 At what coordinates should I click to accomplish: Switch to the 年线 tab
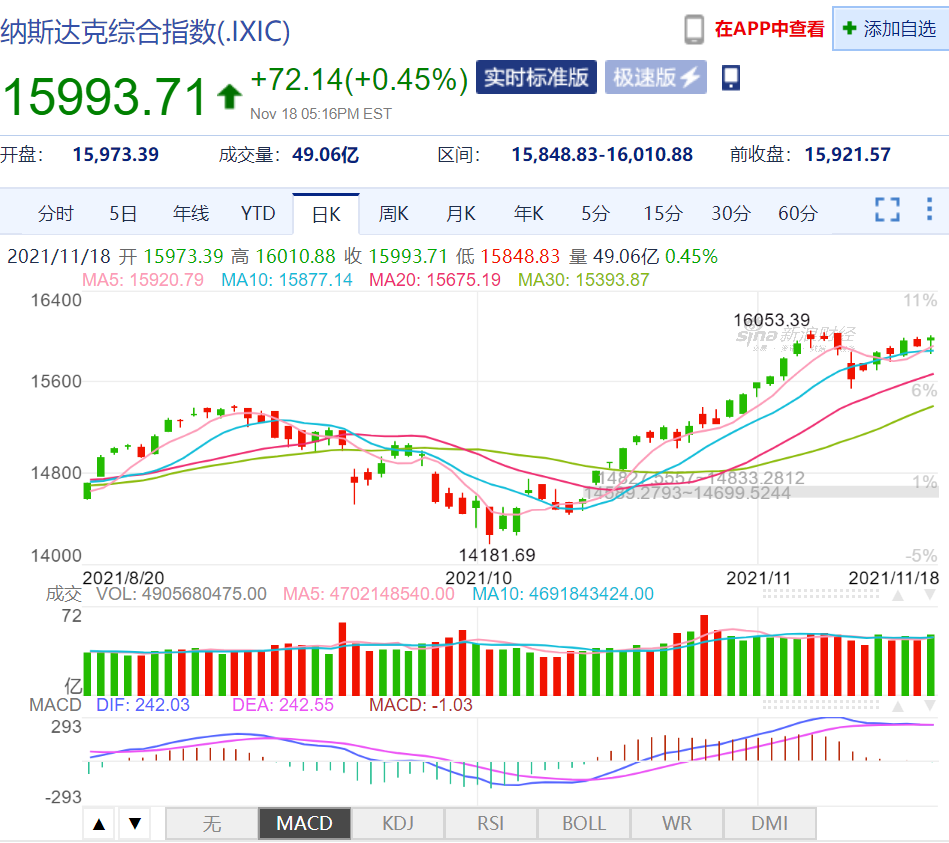191,214
